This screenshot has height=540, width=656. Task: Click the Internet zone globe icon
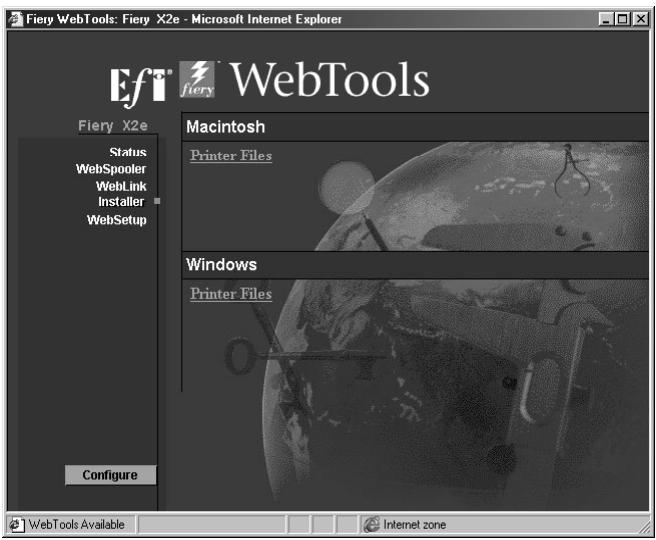click(371, 525)
